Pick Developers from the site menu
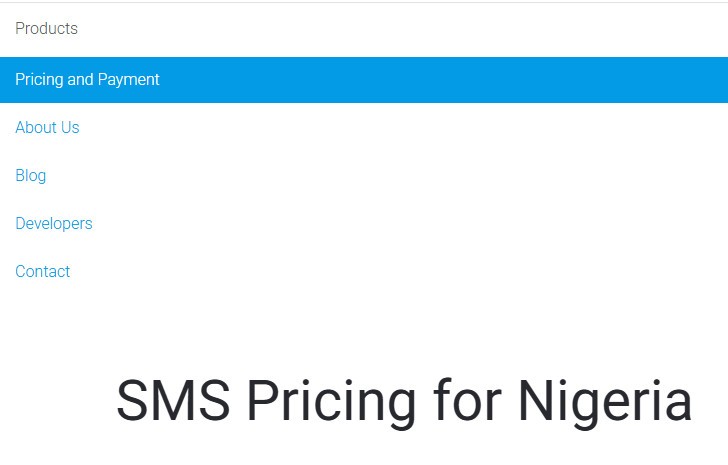The width and height of the screenshot is (728, 465). [x=54, y=224]
